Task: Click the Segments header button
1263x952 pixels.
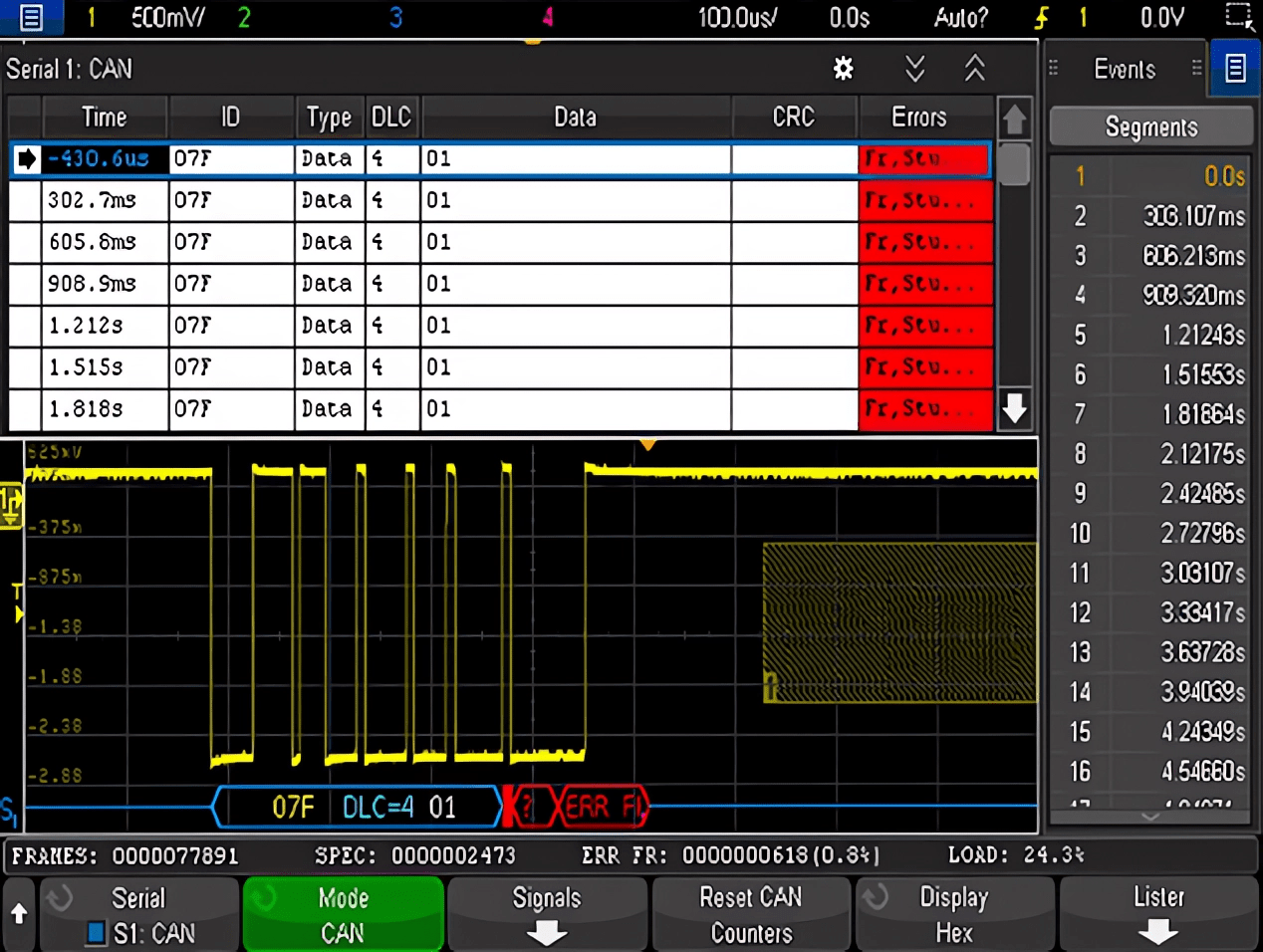Action: point(1150,127)
